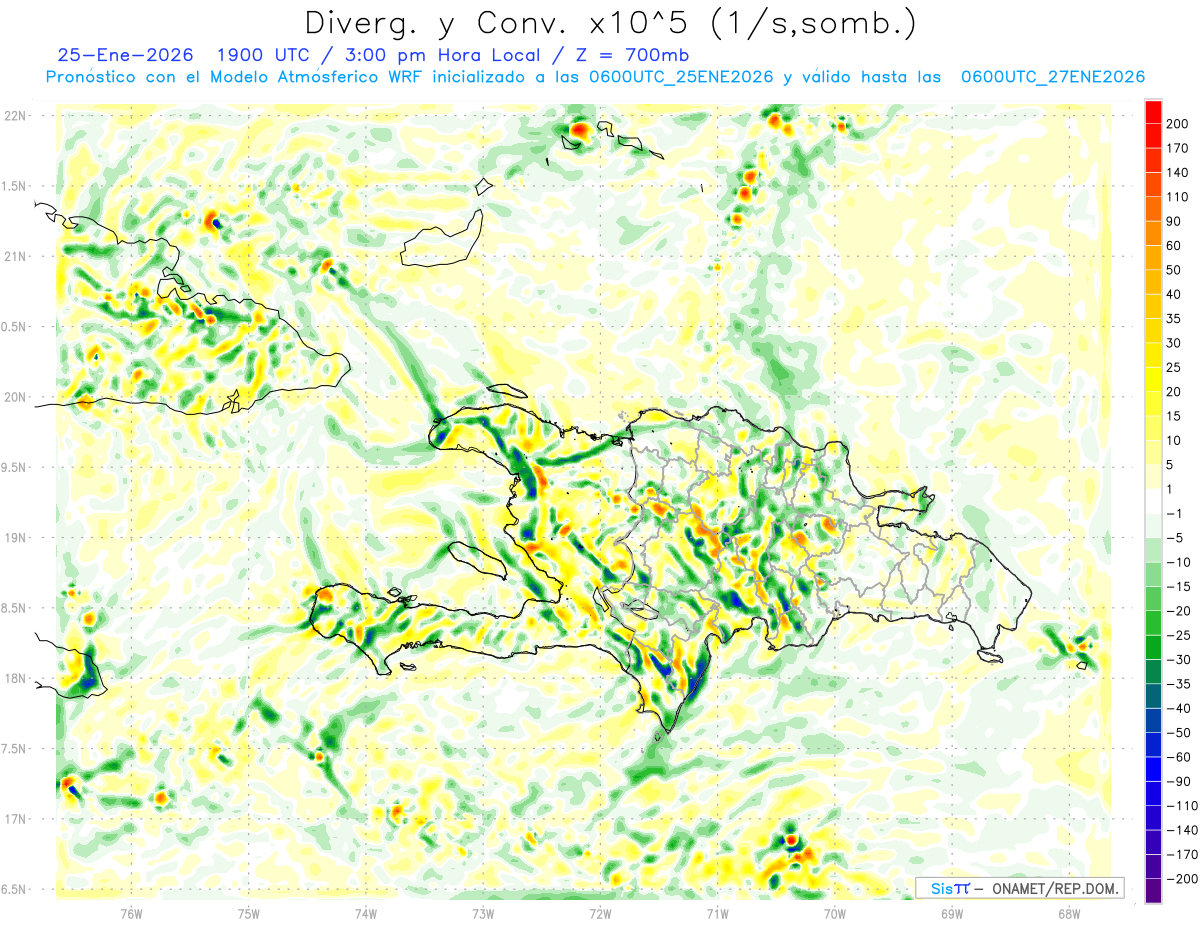The image size is (1200, 927).
Task: Click the "19N" latitude label
Action: point(15,538)
